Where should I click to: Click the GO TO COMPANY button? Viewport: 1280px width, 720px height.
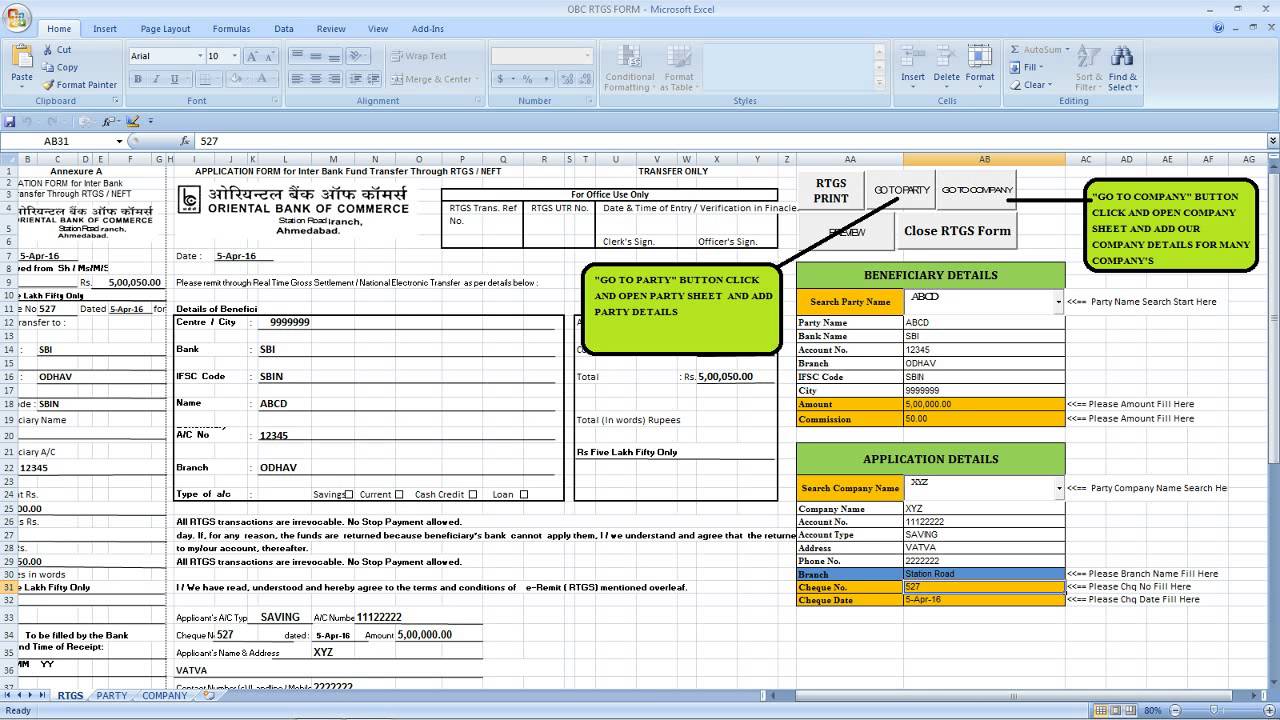pos(977,190)
